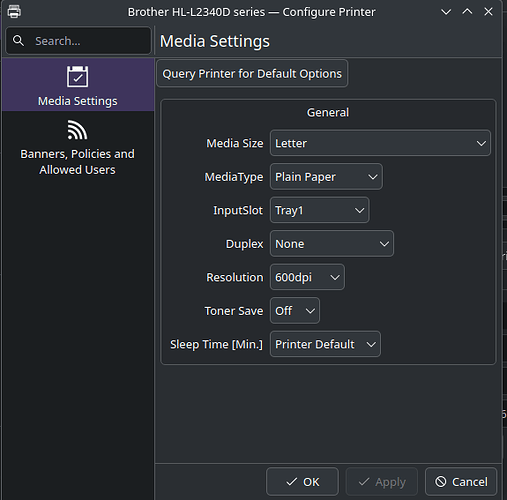The image size is (507, 500).
Task: Close the Configure Printer window
Action: [x=488, y=12]
